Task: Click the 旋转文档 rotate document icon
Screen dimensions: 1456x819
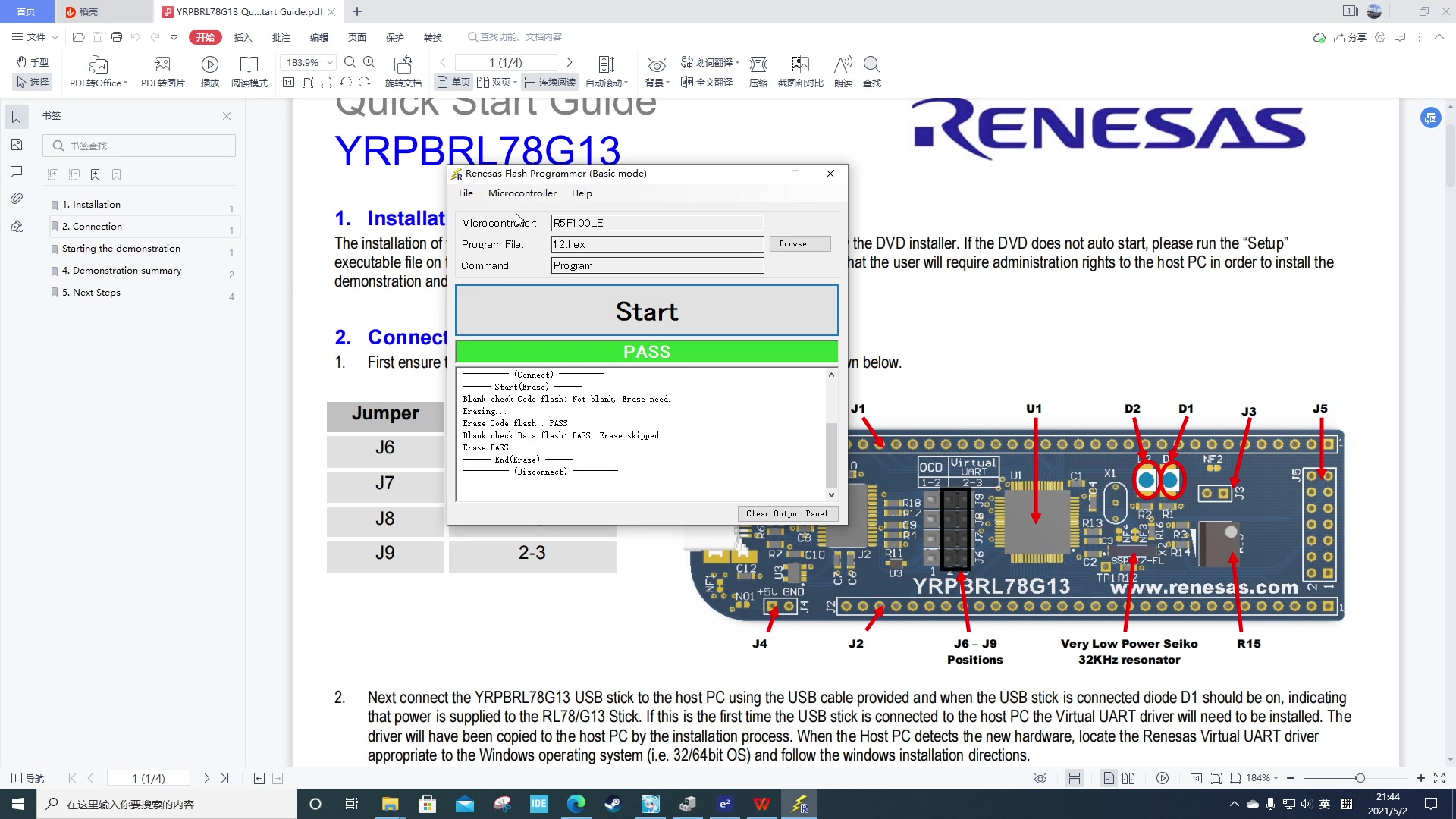Action: 403,64
